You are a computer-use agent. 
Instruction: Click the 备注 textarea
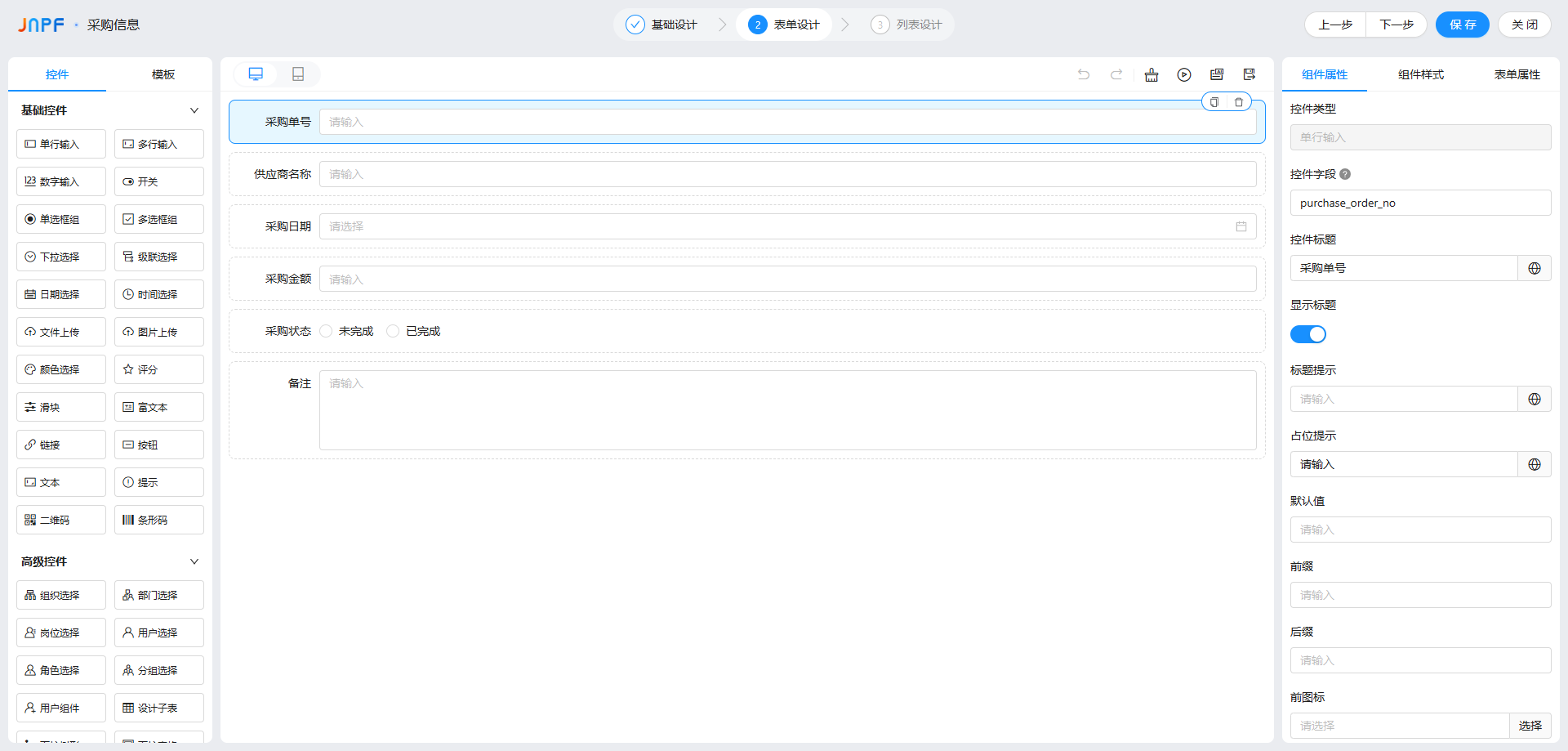point(788,410)
